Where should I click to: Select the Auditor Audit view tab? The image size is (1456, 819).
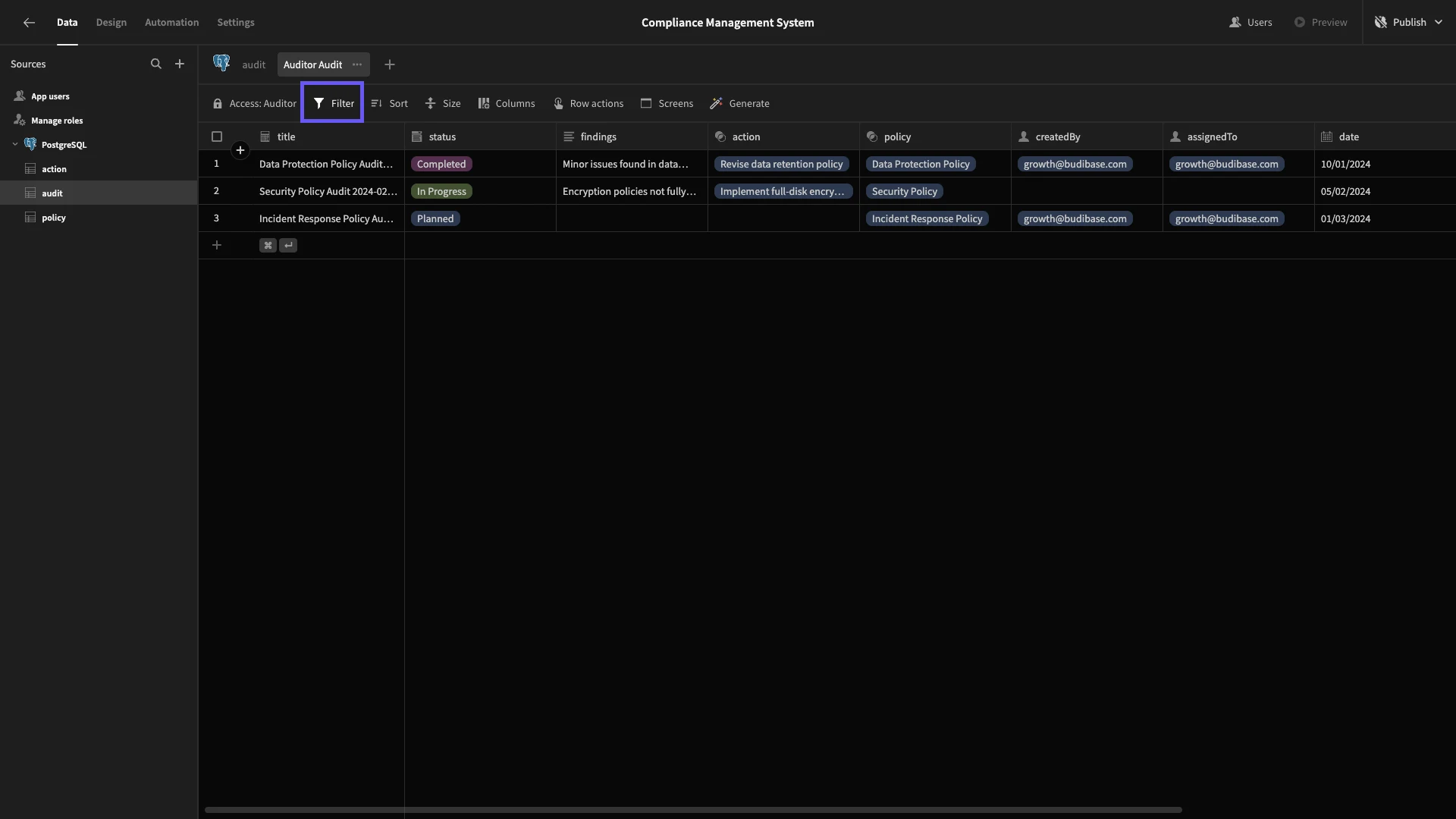pyautogui.click(x=312, y=65)
